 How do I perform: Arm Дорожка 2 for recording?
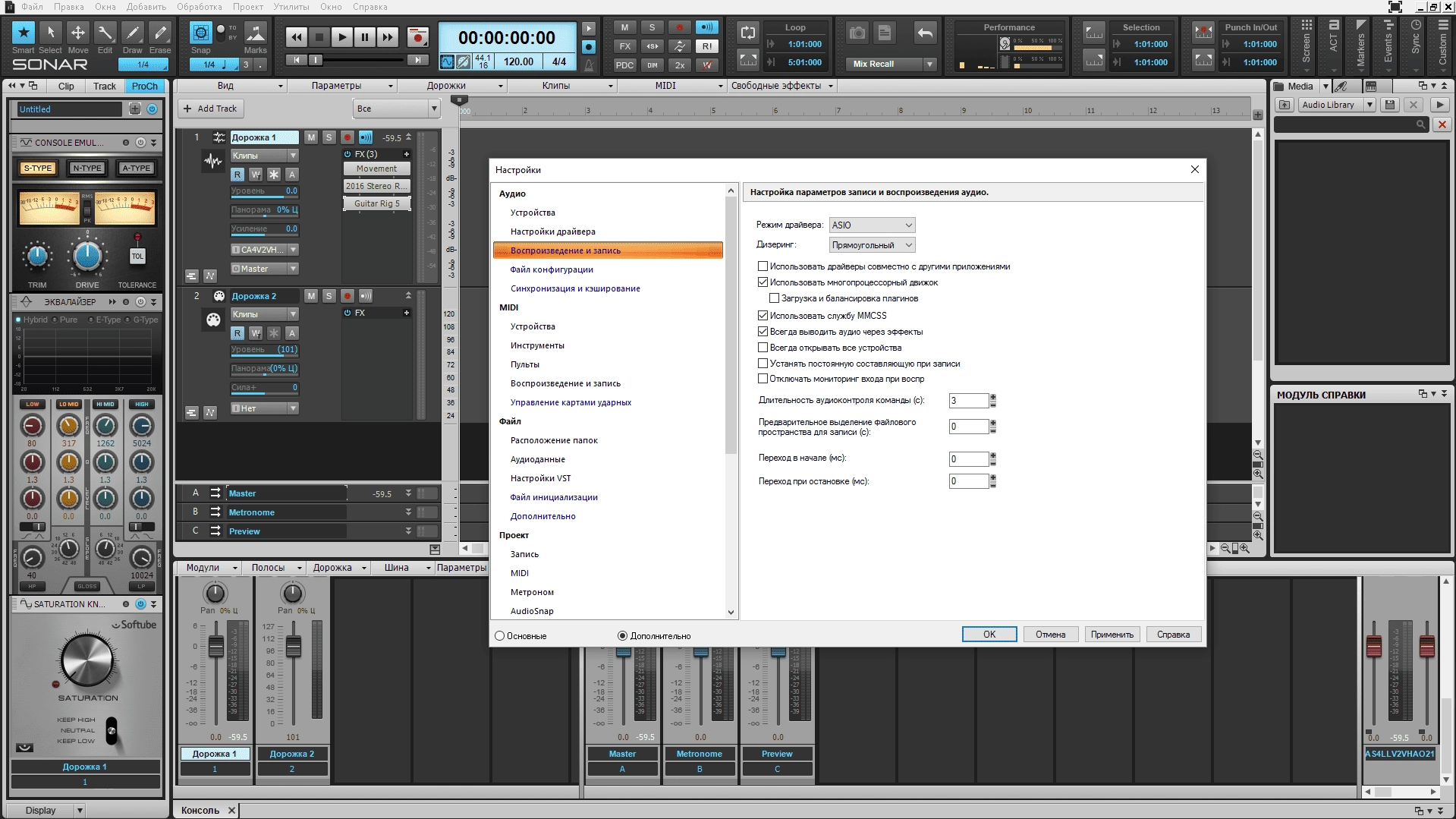click(x=347, y=296)
